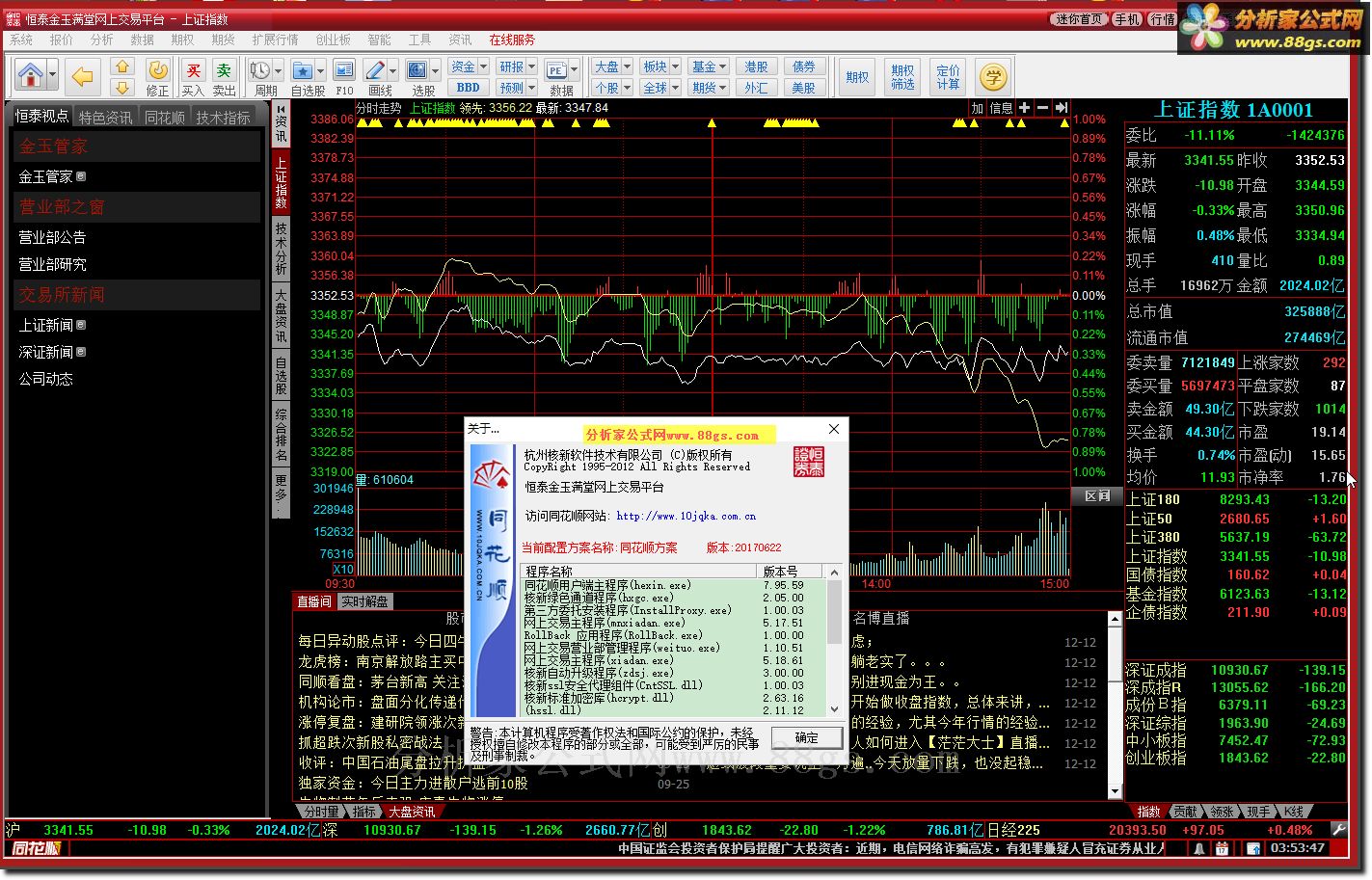1372x880 pixels.
Task: Go back with the yellow left arrow
Action: coord(83,76)
